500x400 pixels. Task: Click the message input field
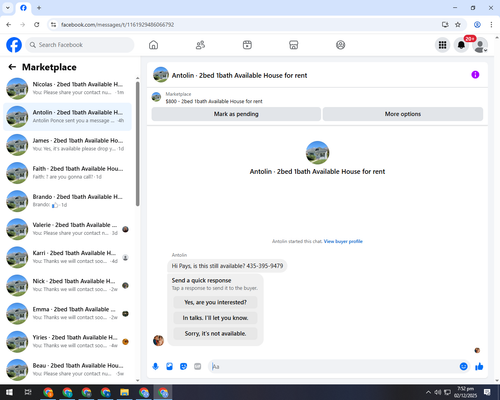(x=333, y=367)
